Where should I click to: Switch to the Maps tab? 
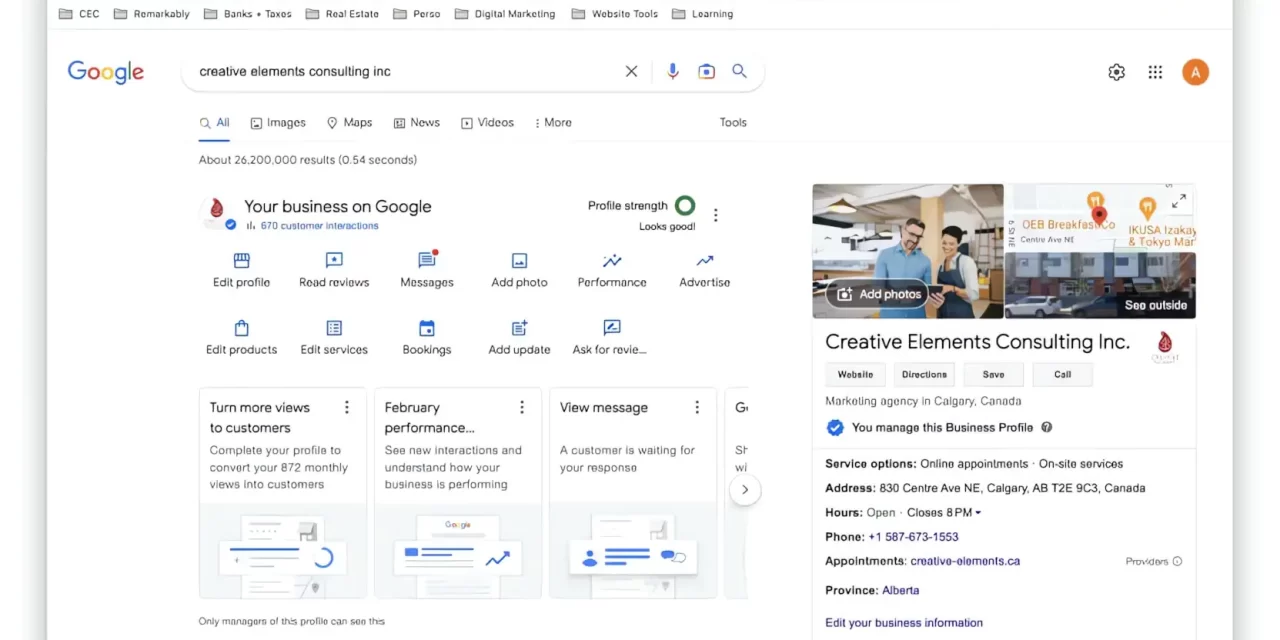349,122
